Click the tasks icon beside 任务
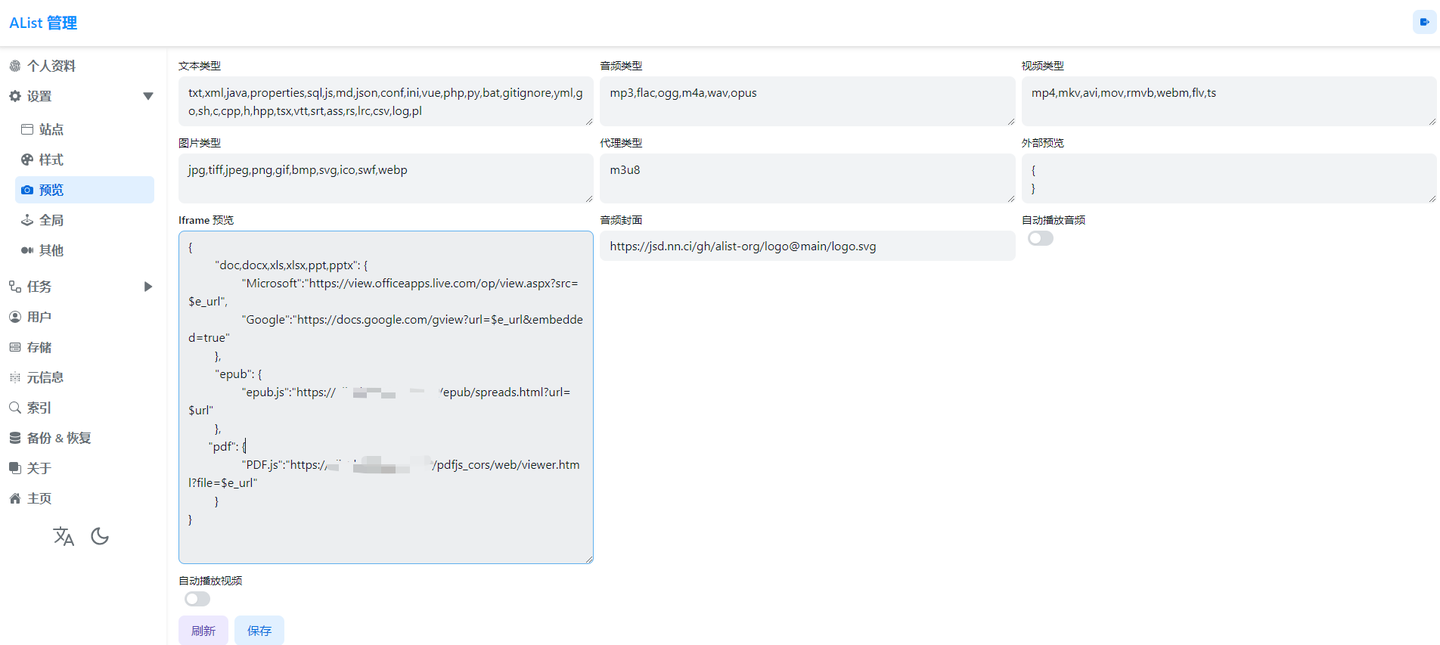 [15, 286]
